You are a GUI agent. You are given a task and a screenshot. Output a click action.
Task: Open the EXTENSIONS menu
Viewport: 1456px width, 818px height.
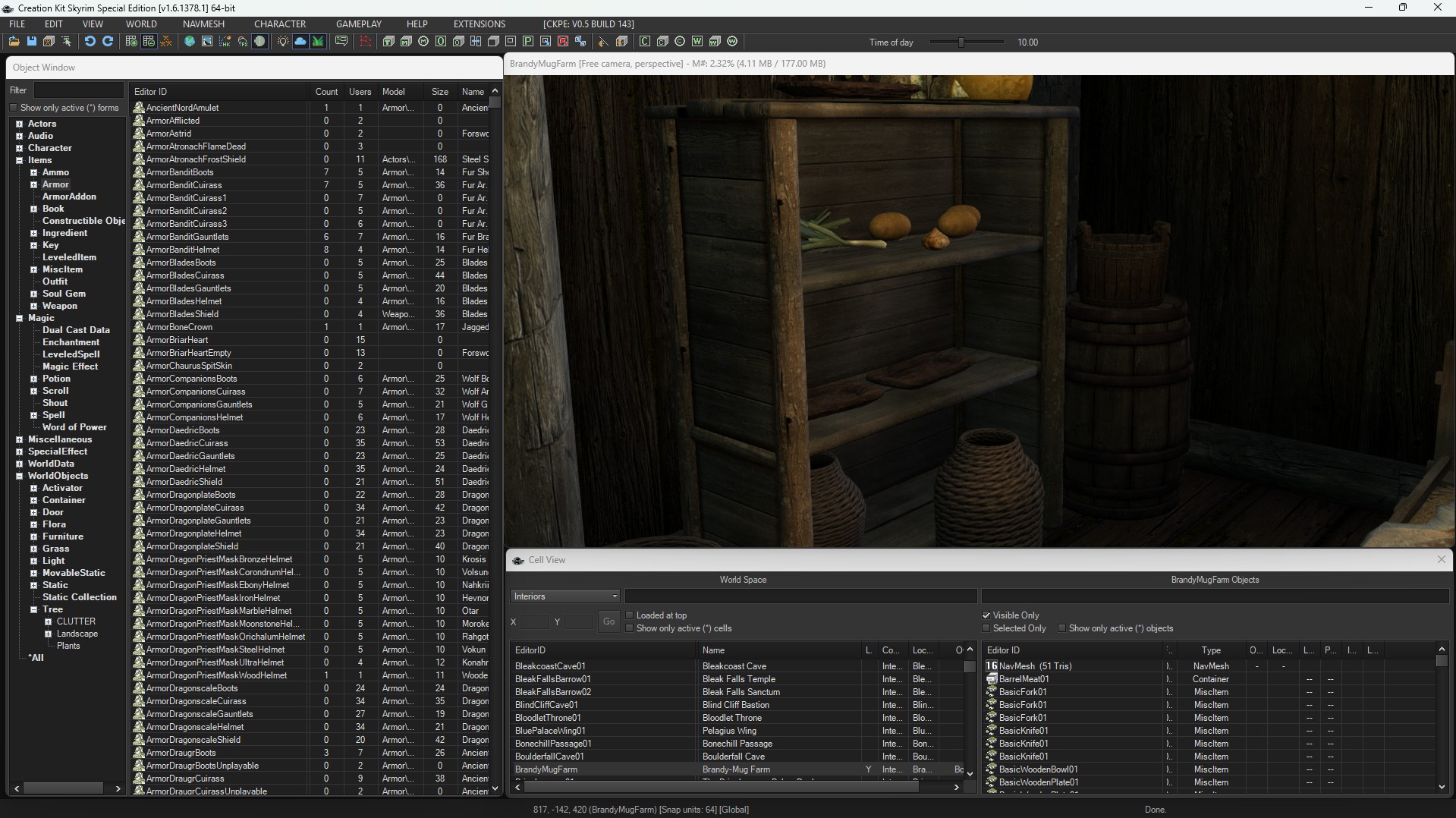tap(480, 24)
